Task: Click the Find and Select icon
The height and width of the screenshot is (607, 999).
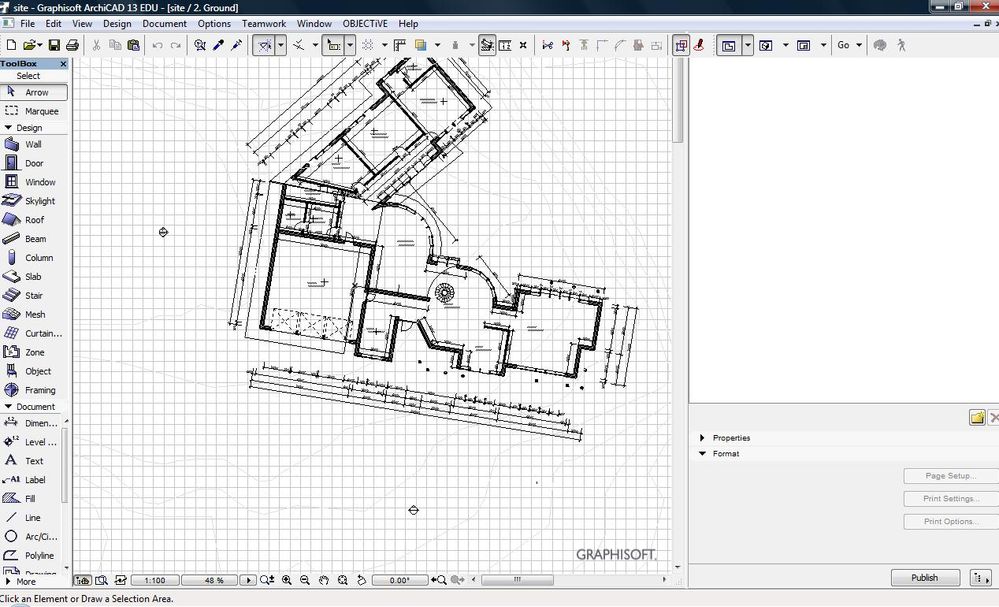Action: pos(200,45)
